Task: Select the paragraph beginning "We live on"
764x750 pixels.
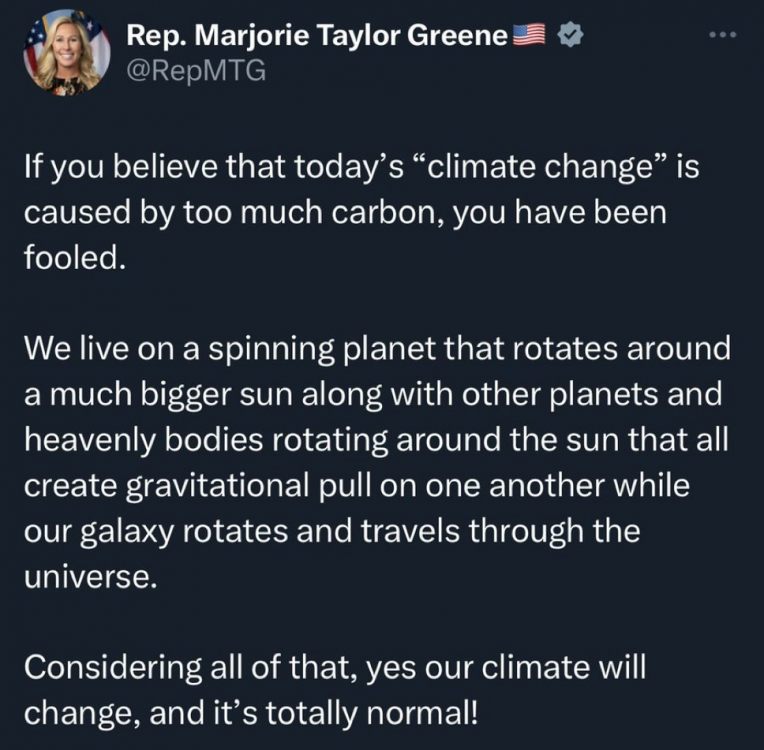Action: [x=377, y=462]
